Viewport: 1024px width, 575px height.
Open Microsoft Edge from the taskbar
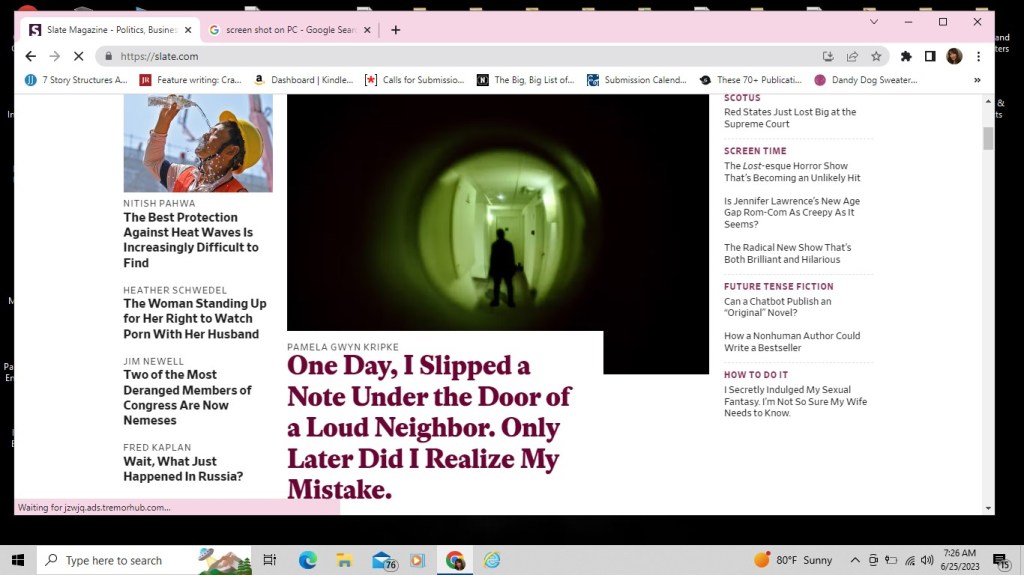308,560
